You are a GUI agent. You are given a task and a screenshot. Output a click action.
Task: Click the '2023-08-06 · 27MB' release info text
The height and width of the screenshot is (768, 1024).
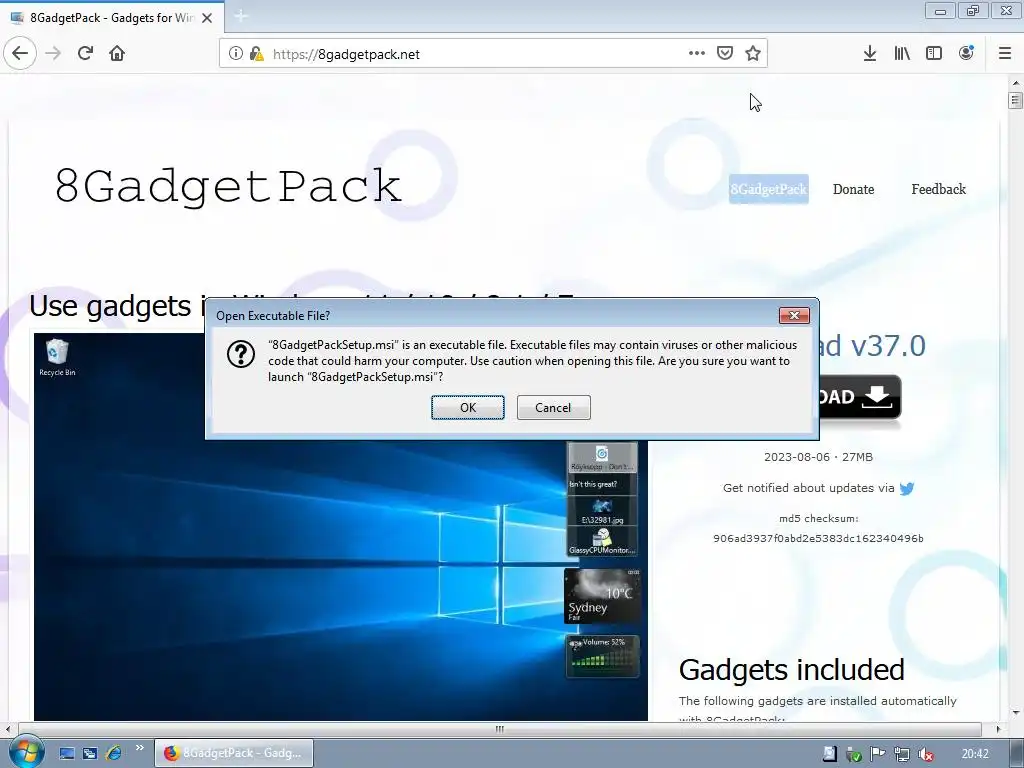click(818, 457)
